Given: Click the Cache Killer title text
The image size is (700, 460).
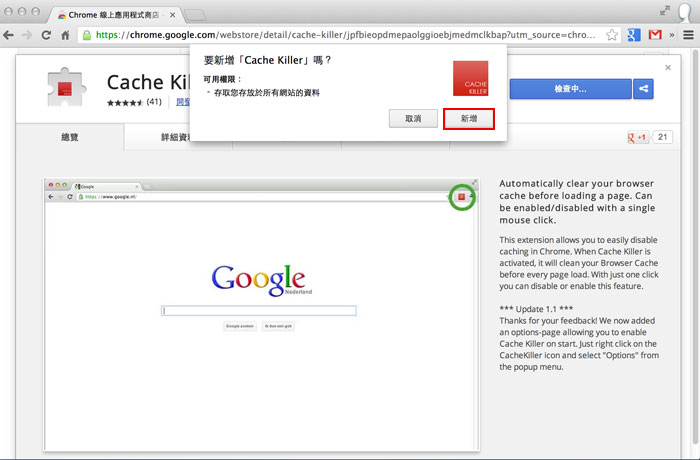Looking at the screenshot, I should pos(148,82).
